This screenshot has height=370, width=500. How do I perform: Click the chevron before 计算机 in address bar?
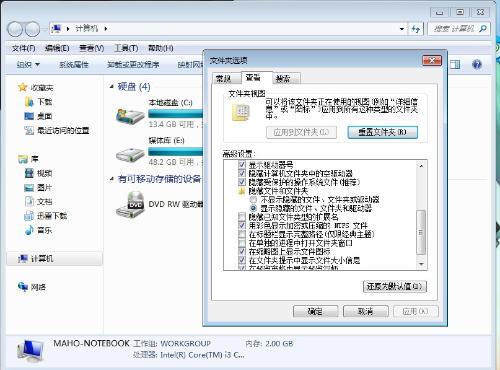pyautogui.click(x=68, y=29)
